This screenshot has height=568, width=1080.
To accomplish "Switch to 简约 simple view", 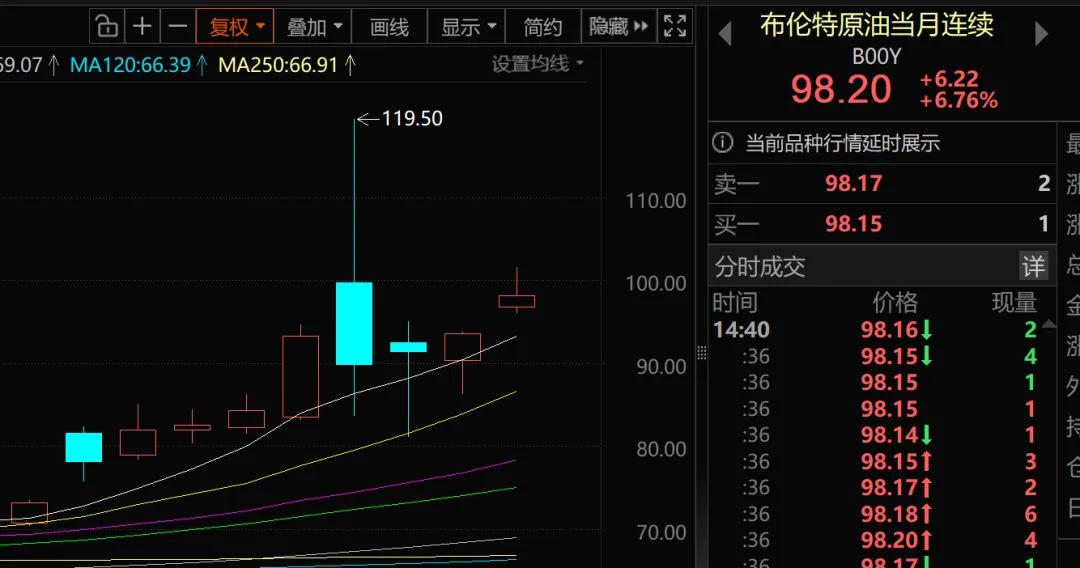I will (542, 27).
